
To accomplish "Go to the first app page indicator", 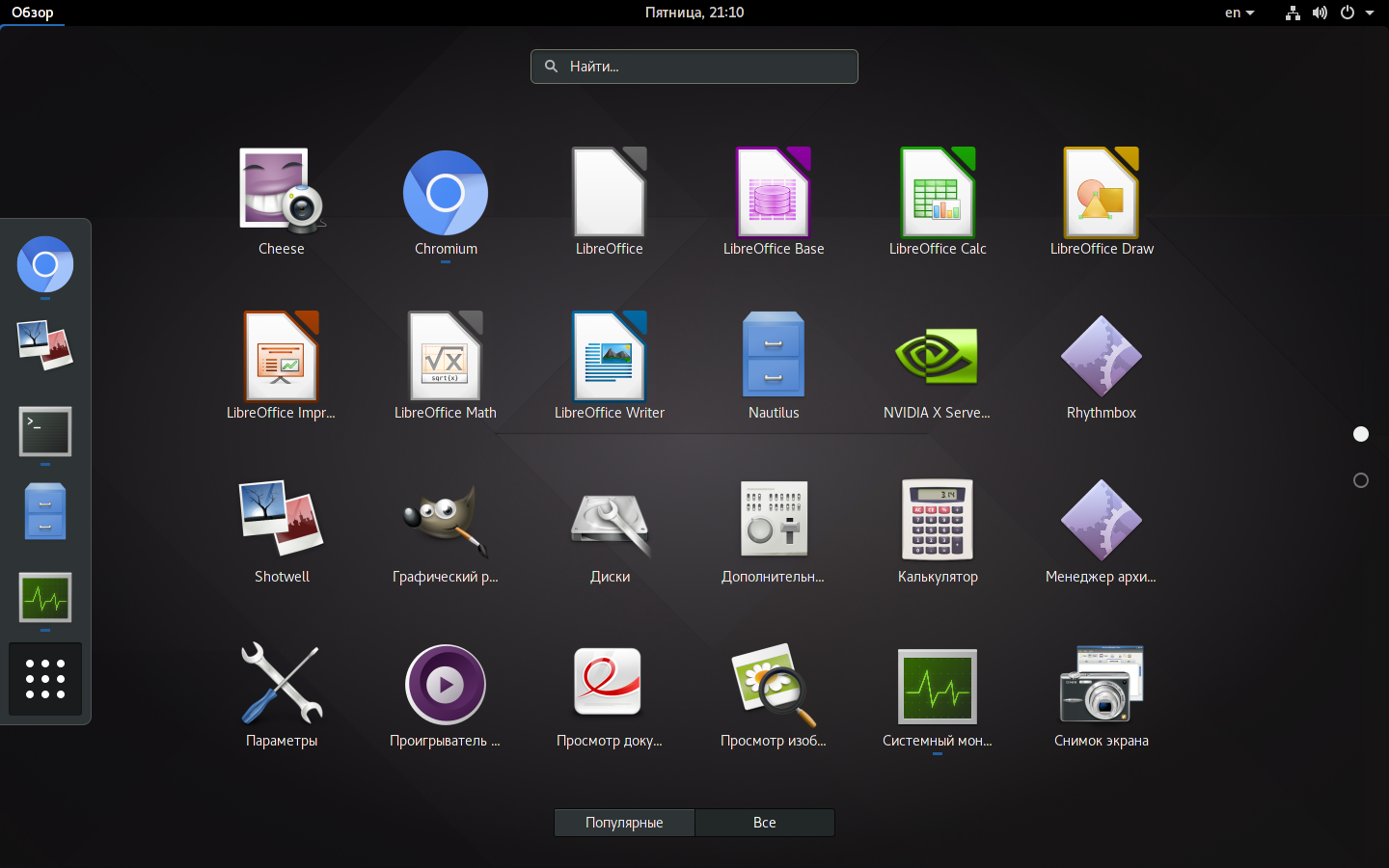I will (1361, 434).
